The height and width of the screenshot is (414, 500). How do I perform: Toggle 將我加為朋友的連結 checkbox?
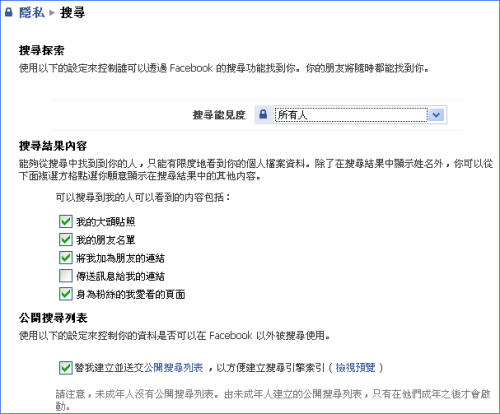(66, 258)
